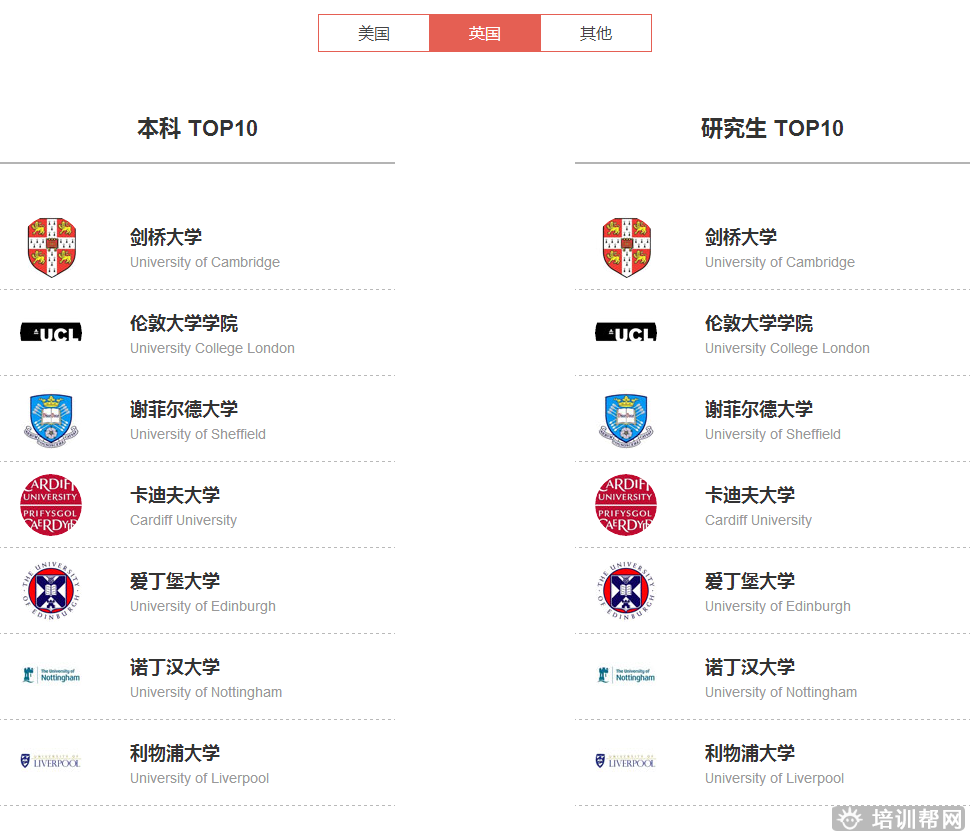Click 'University of Nottingham' text under 本科 TOP10

click(206, 692)
